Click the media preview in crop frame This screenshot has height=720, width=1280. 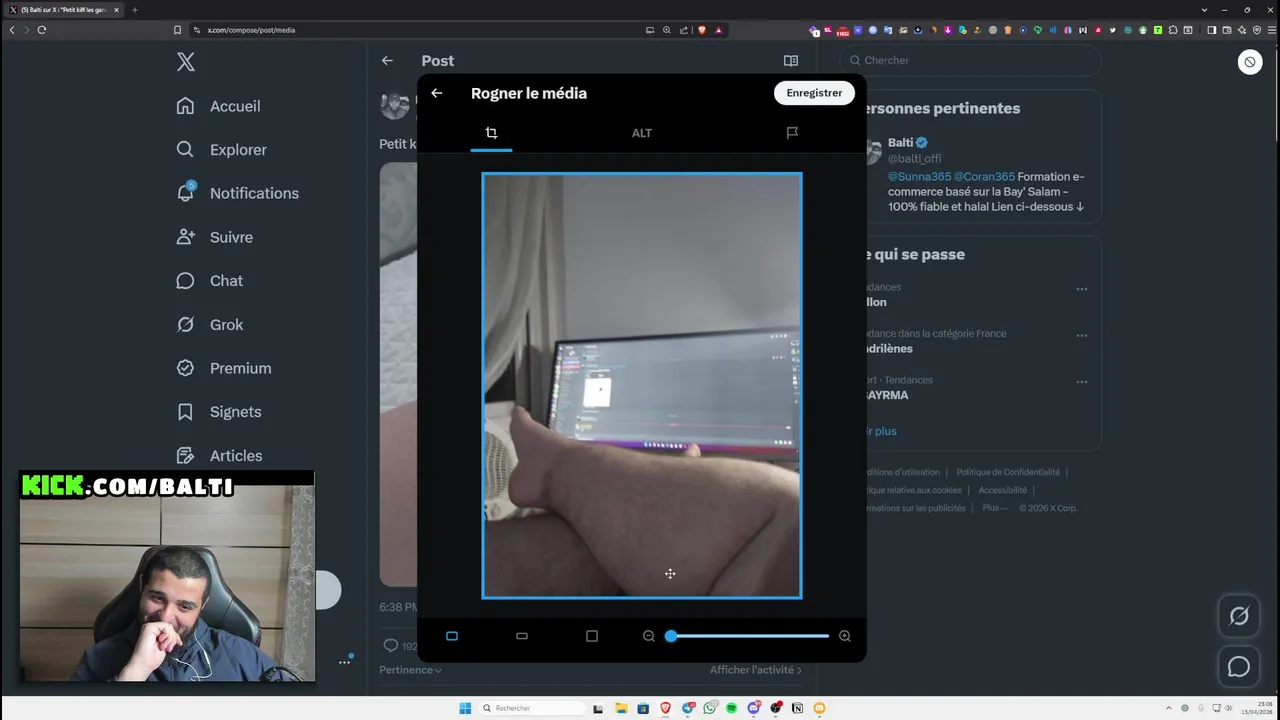pos(642,386)
